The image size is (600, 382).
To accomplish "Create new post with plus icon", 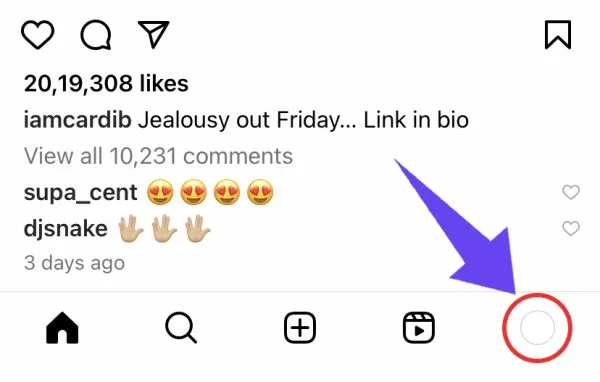I will (x=300, y=328).
